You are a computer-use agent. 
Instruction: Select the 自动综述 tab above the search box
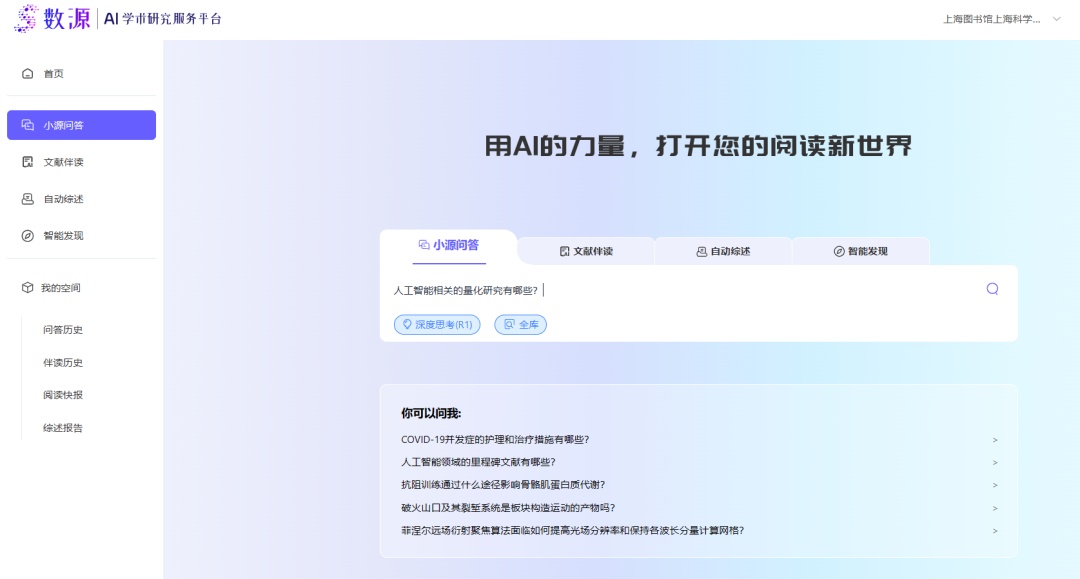point(723,251)
